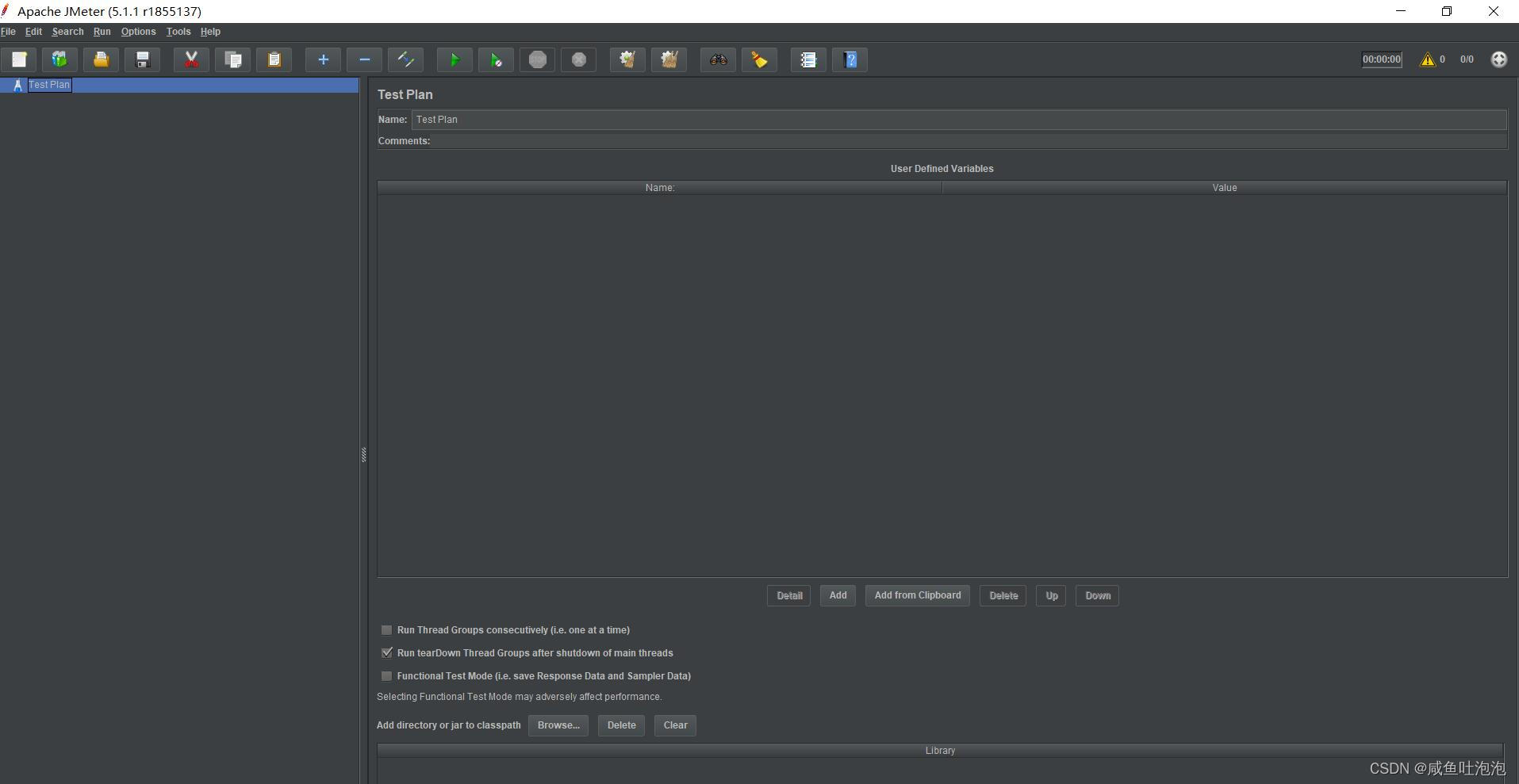Click the Detail button

coord(788,596)
